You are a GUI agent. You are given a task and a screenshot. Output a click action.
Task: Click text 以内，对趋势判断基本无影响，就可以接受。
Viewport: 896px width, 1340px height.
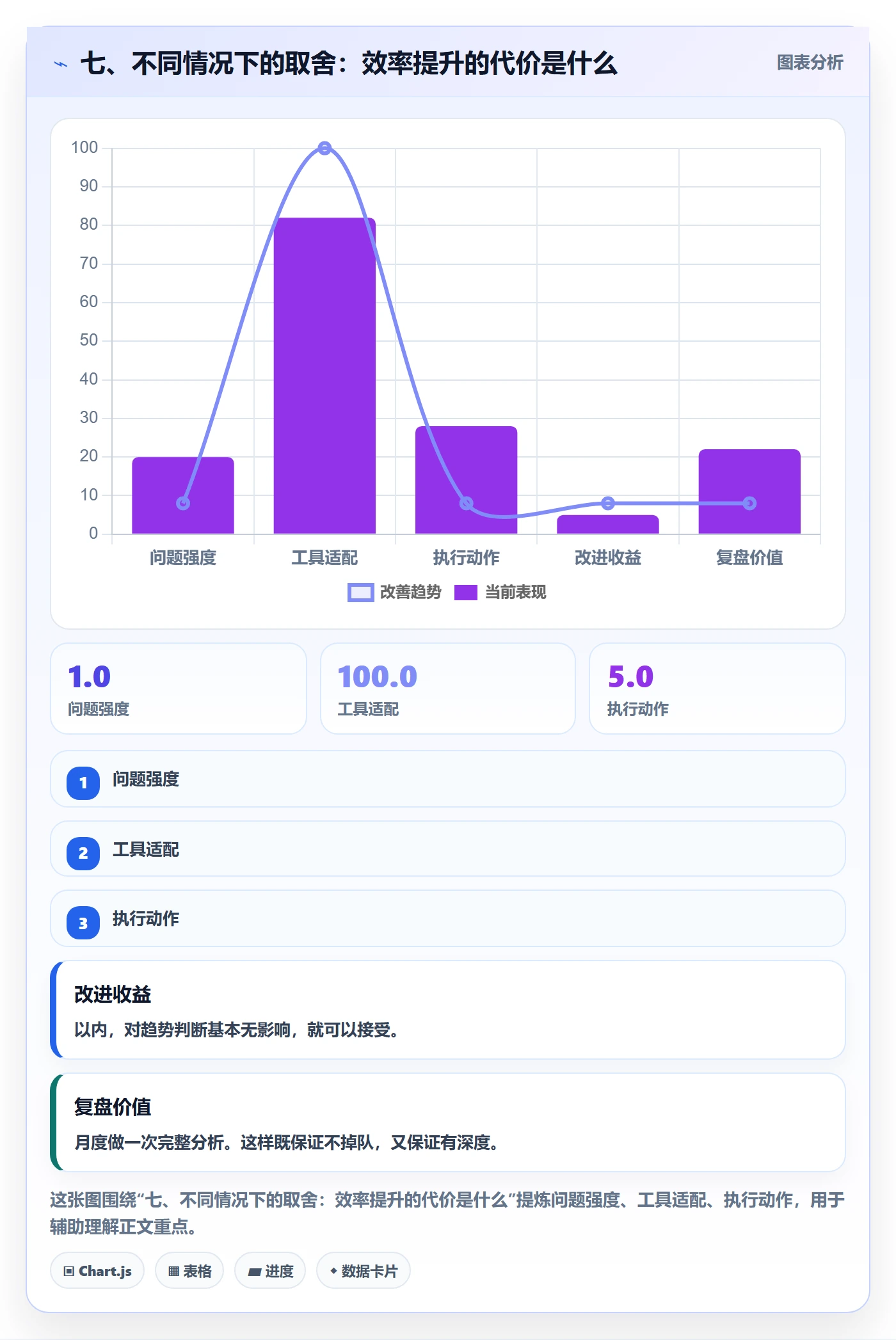(x=236, y=1030)
